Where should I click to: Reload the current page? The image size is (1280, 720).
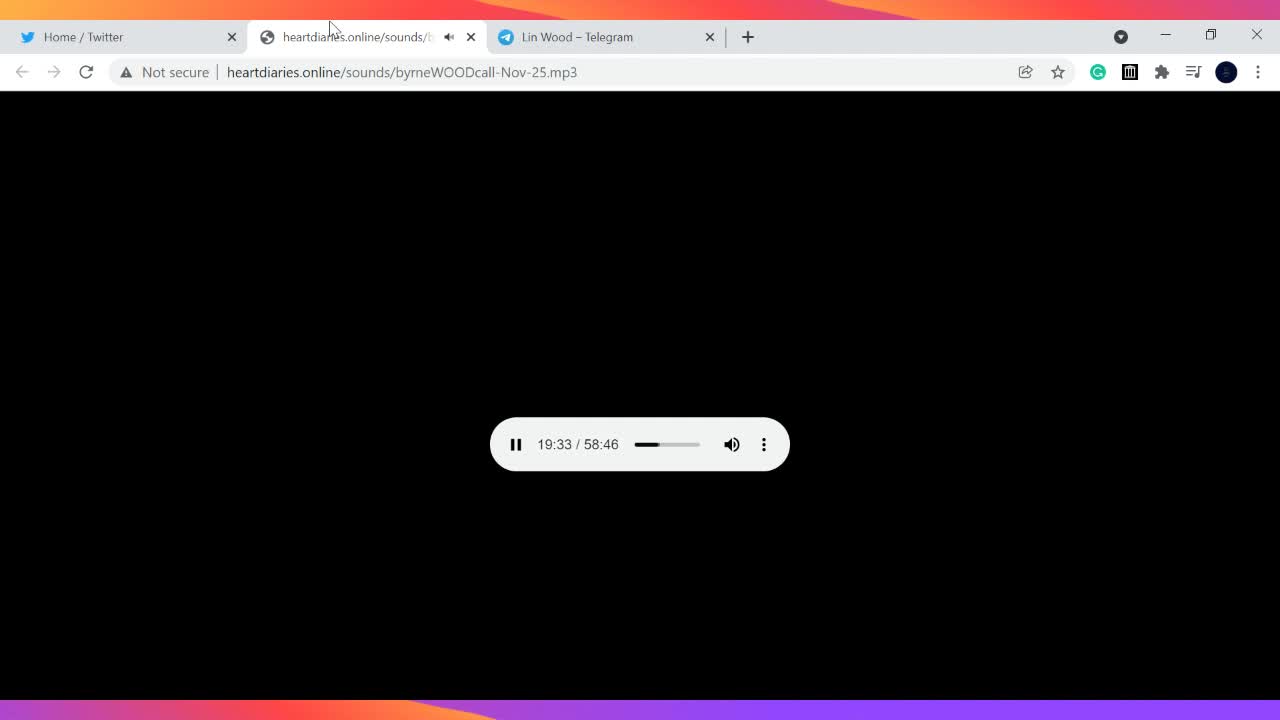86,72
